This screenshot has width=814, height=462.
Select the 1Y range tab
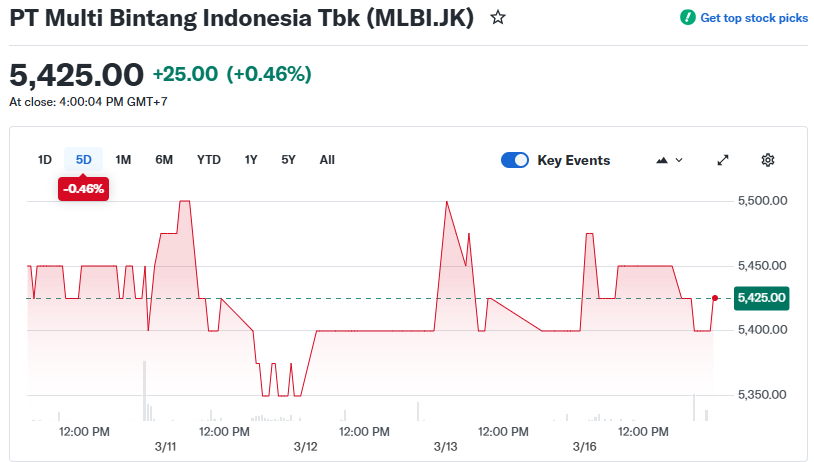[251, 160]
